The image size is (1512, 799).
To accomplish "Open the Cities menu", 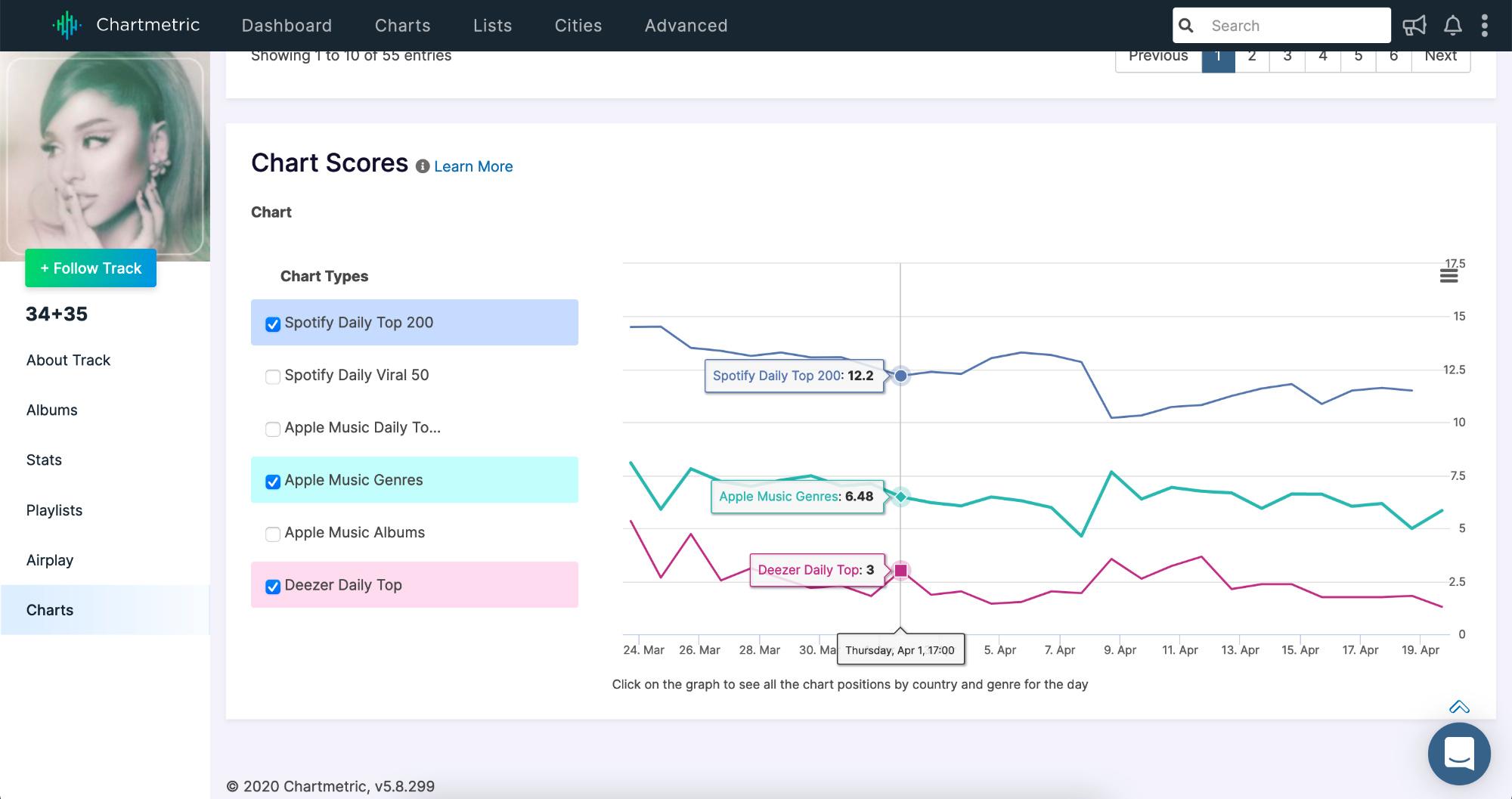I will [x=578, y=26].
